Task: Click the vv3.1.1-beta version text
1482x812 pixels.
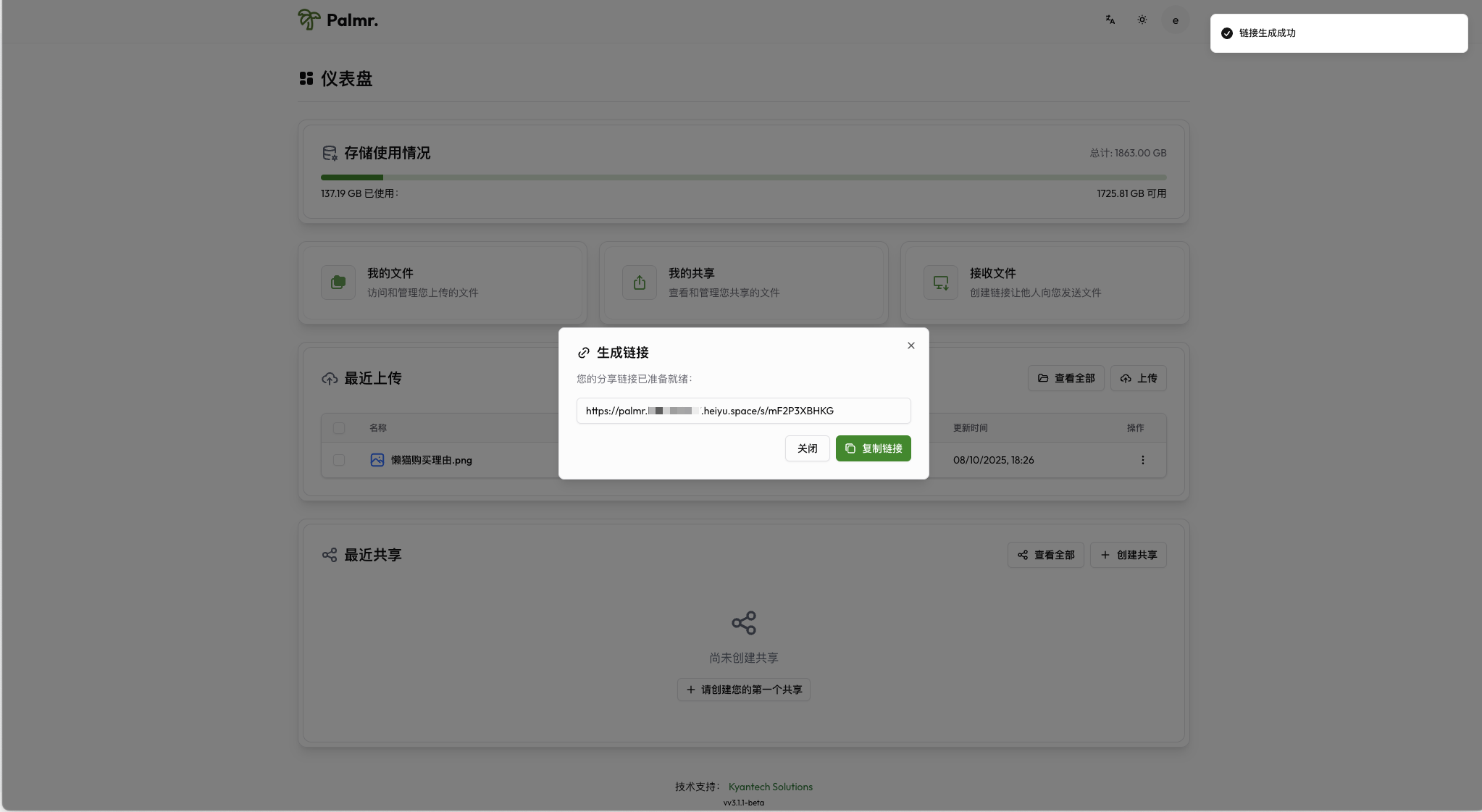Action: [744, 803]
